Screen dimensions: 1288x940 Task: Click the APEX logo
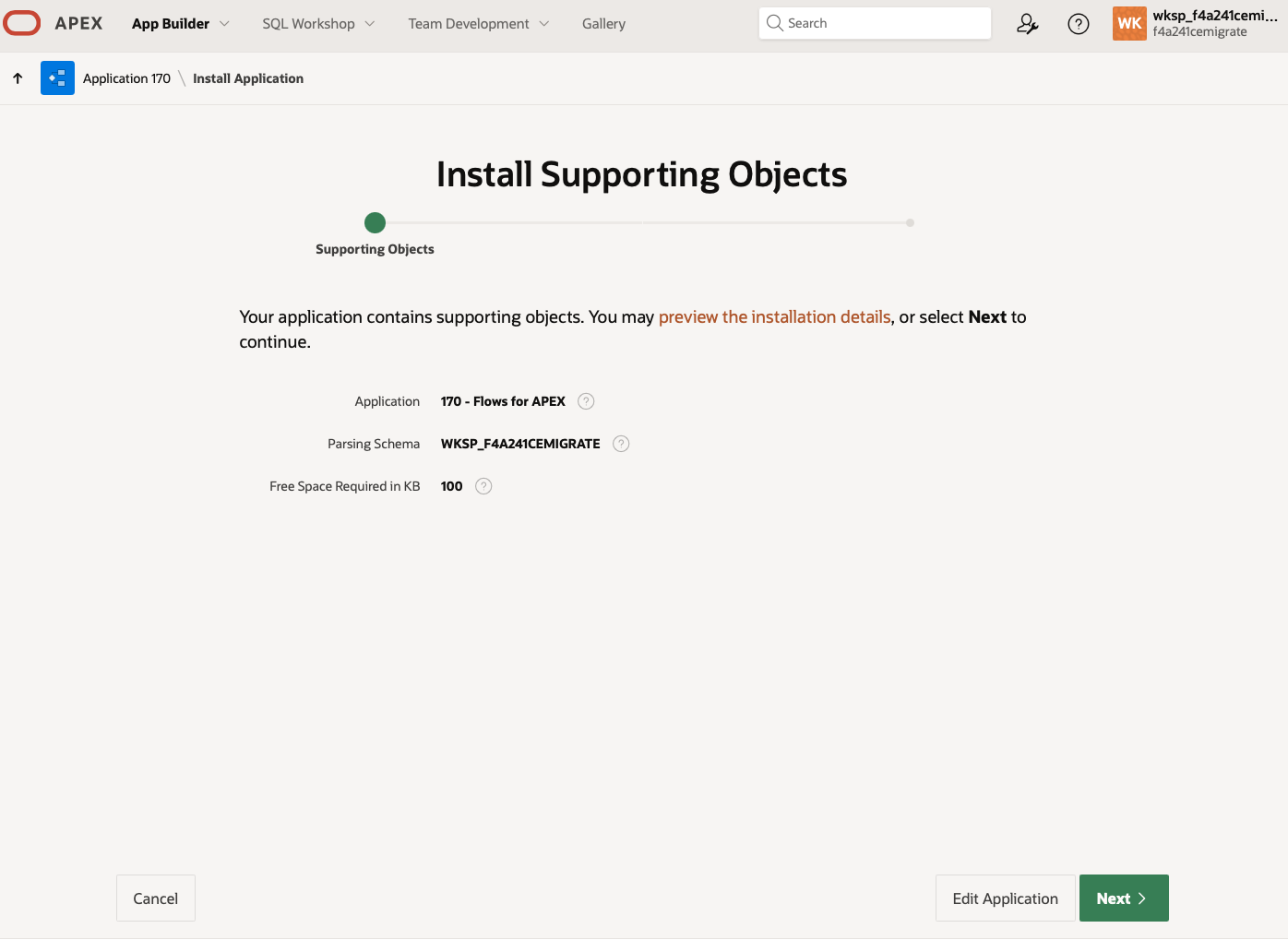pos(54,23)
